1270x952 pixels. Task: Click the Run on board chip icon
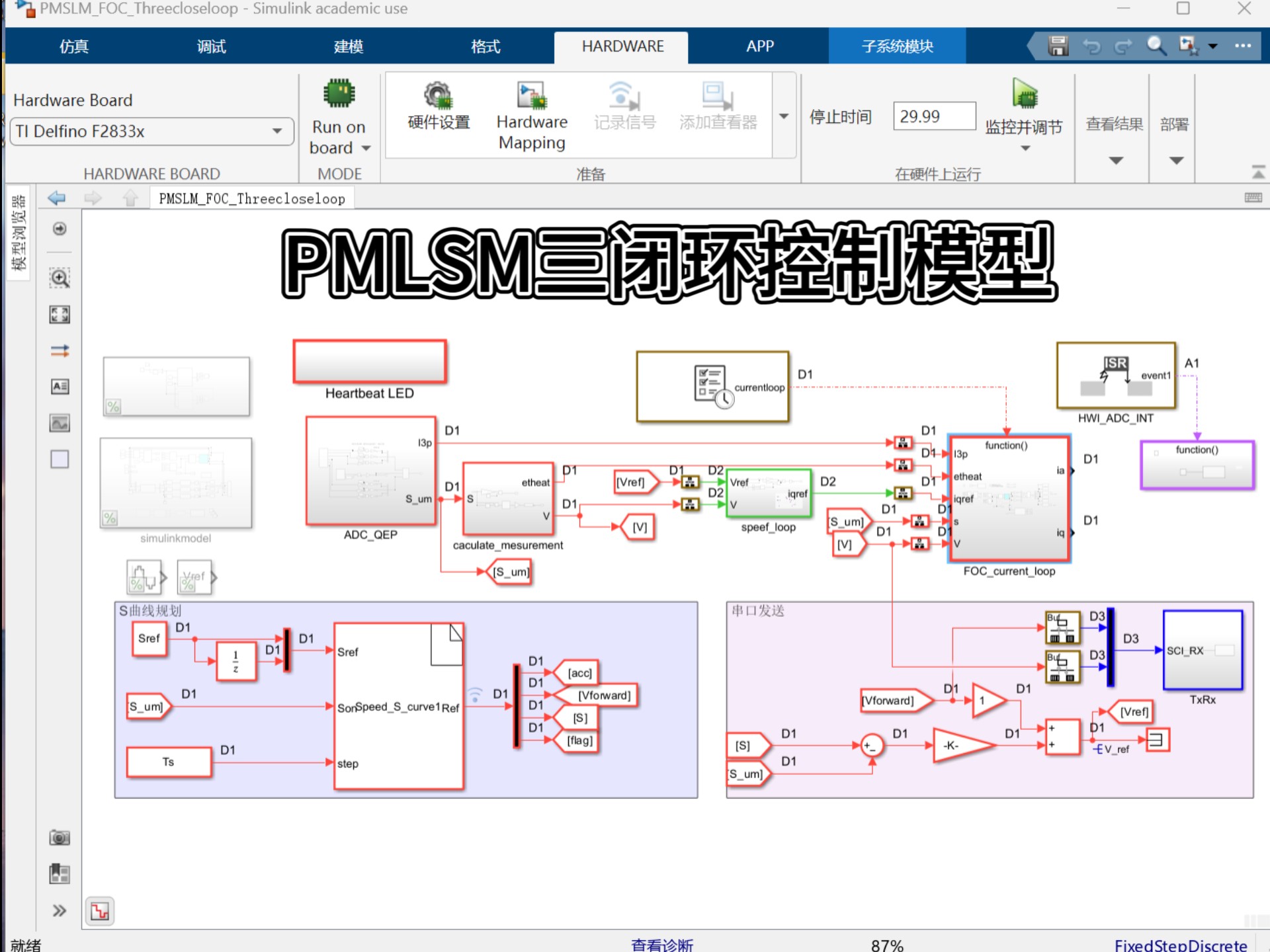(339, 94)
